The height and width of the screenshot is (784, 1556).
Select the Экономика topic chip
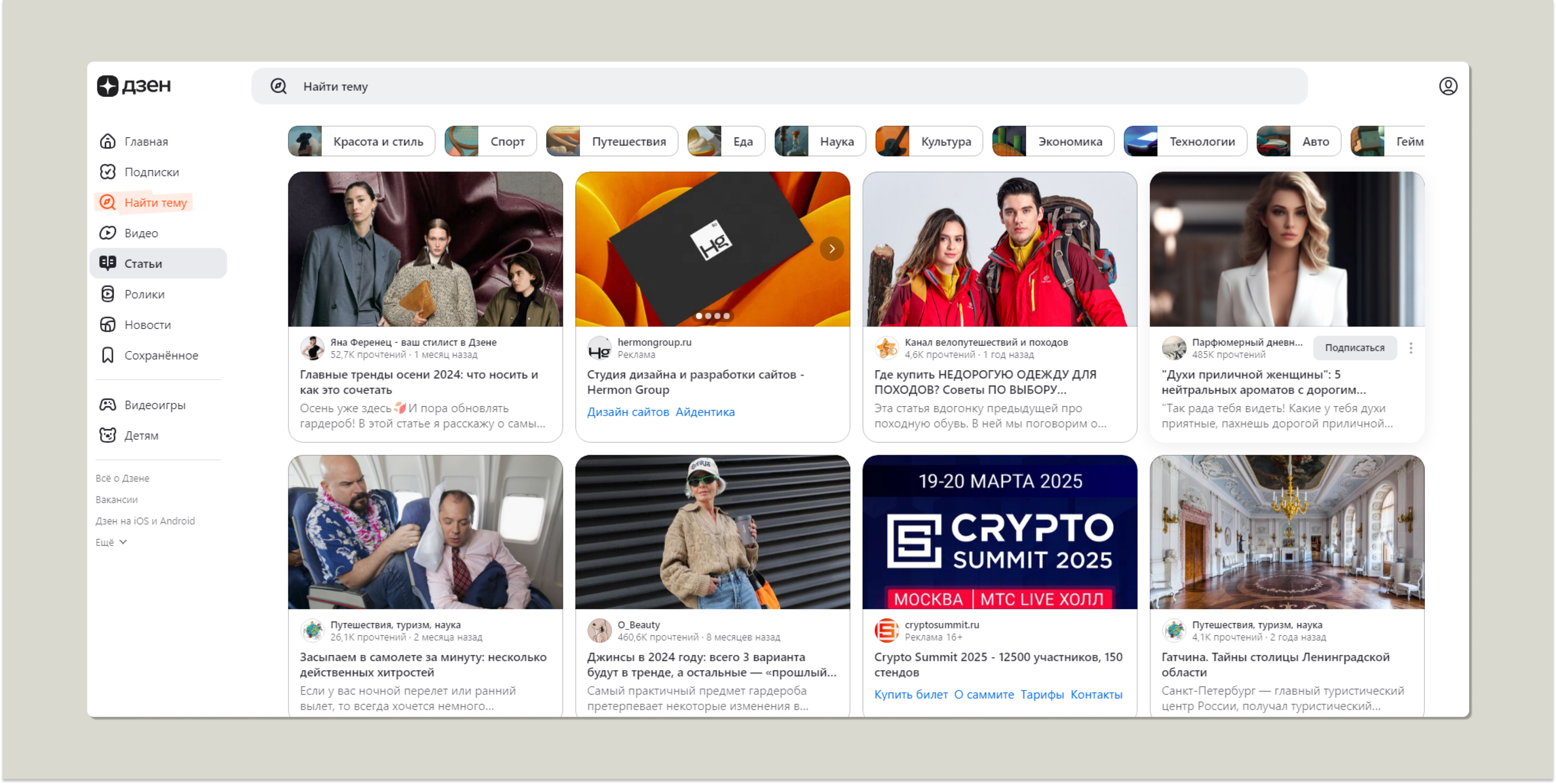click(1053, 141)
